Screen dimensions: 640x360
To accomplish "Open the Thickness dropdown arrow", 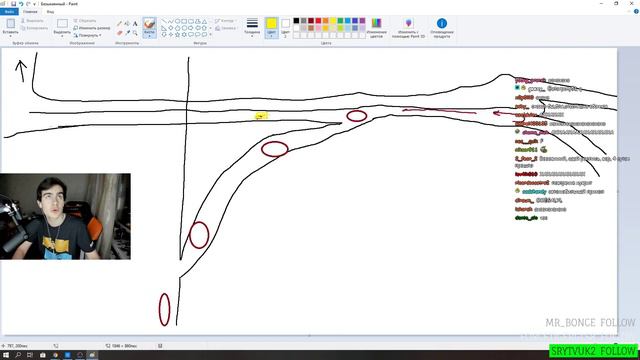I will click(252, 36).
